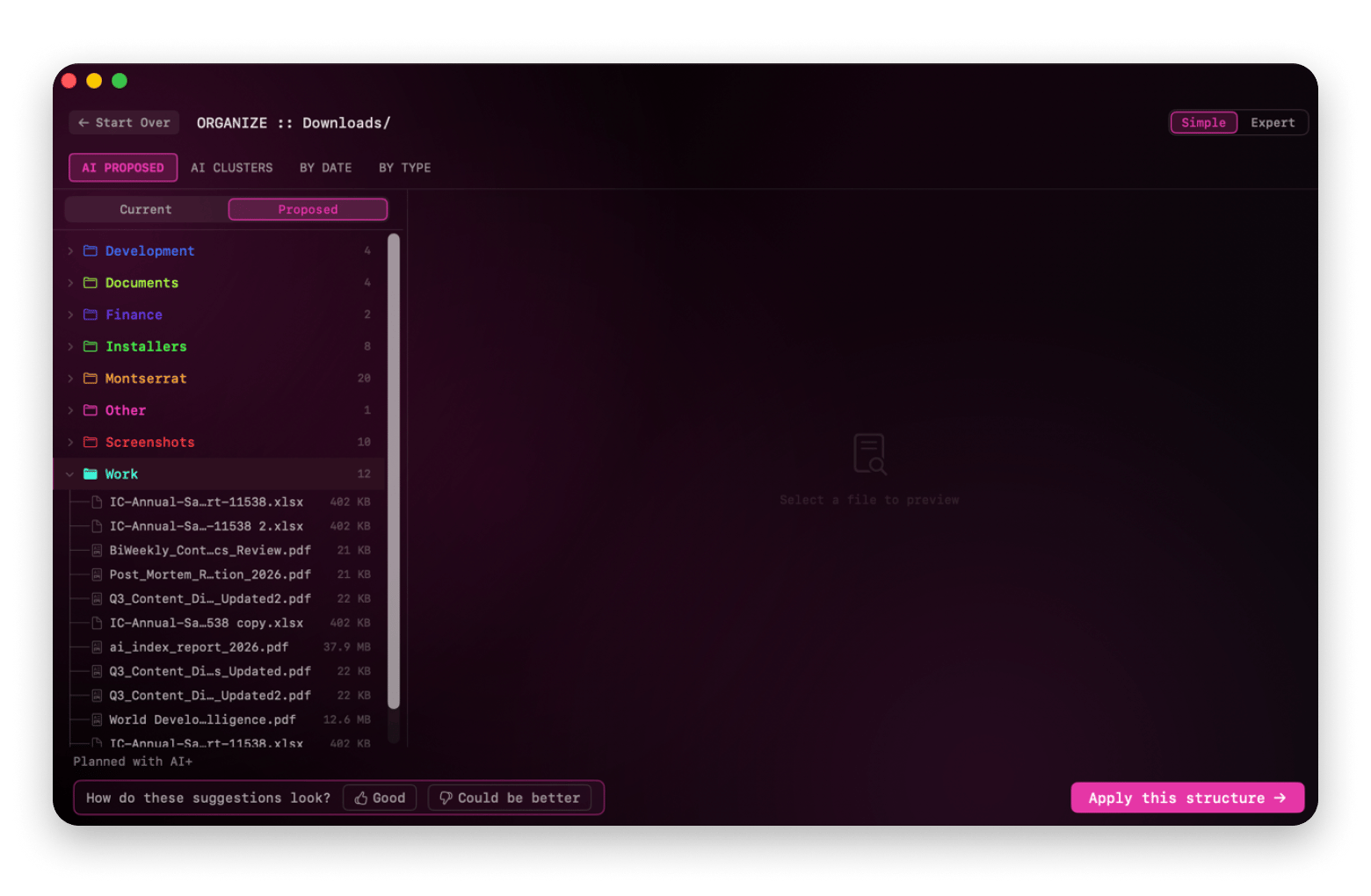The height and width of the screenshot is (896, 1371).
Task: Select the Screenshots folder name
Action: point(150,442)
